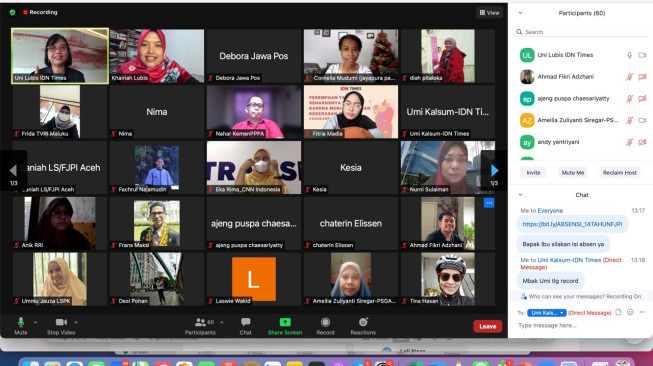The image size is (653, 366).
Task: Open the ABSENSI bit.ly link in chat
Action: point(572,224)
